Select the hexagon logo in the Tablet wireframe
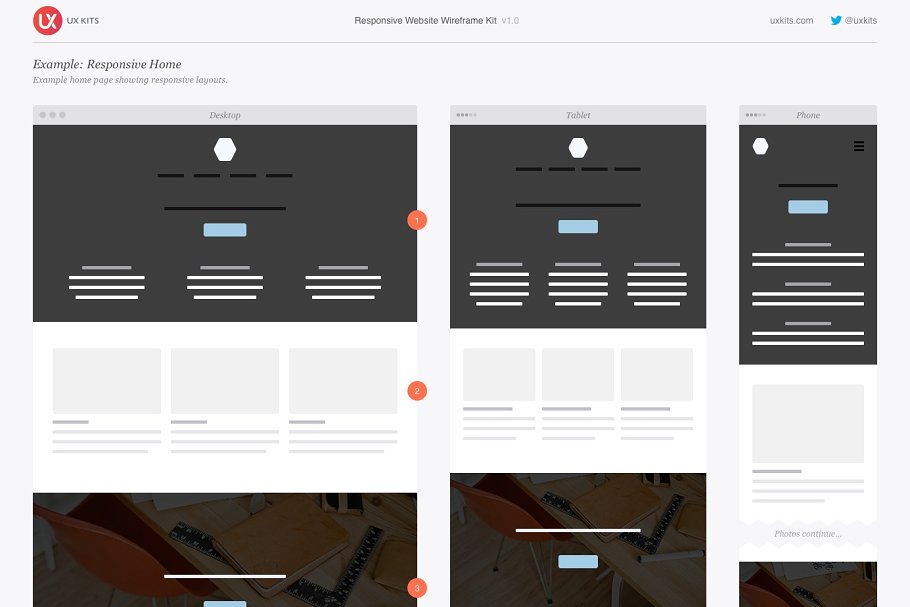Viewport: 910px width, 607px height. 578,147
